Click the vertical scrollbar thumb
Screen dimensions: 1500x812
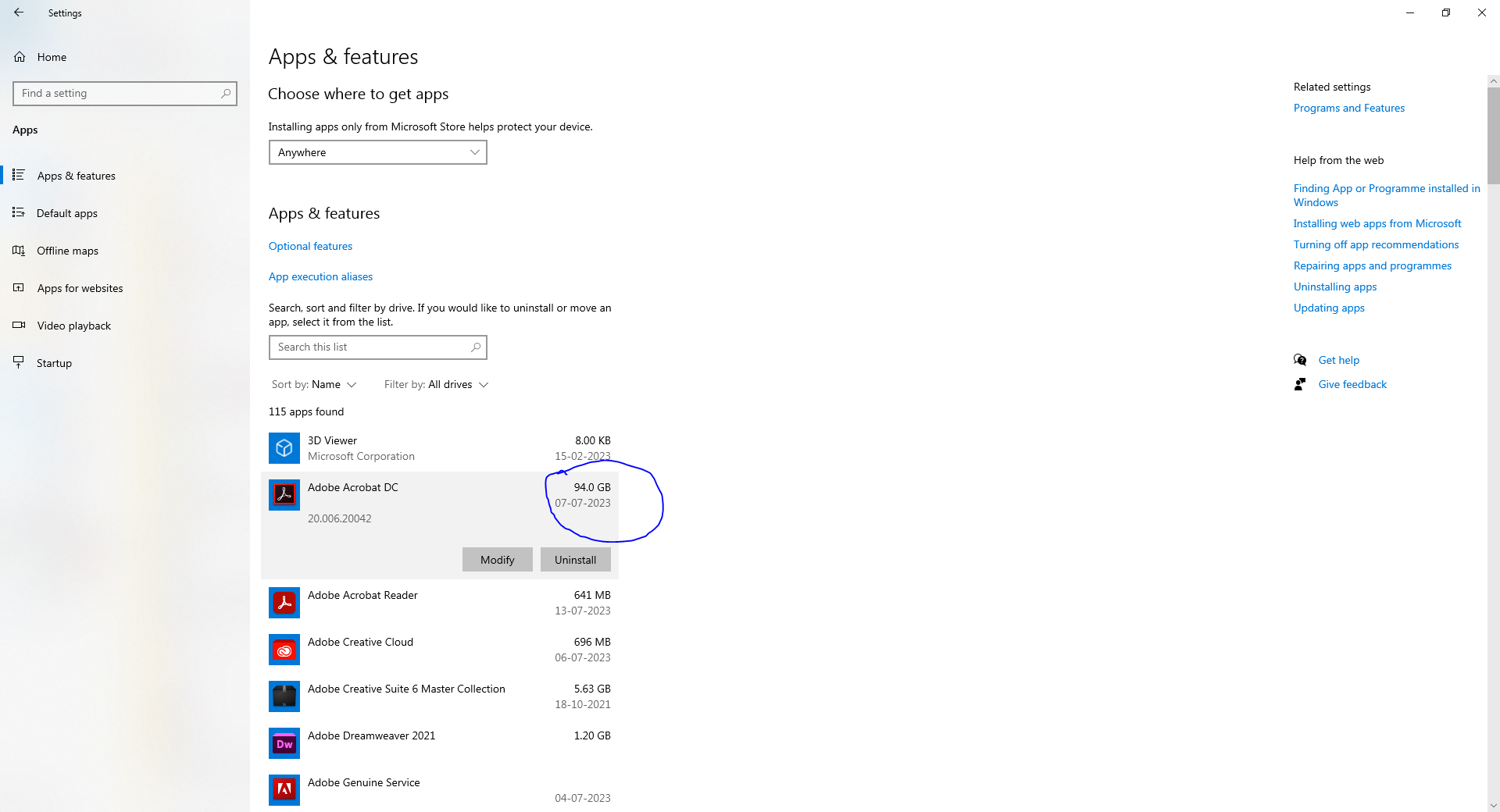click(x=1494, y=135)
